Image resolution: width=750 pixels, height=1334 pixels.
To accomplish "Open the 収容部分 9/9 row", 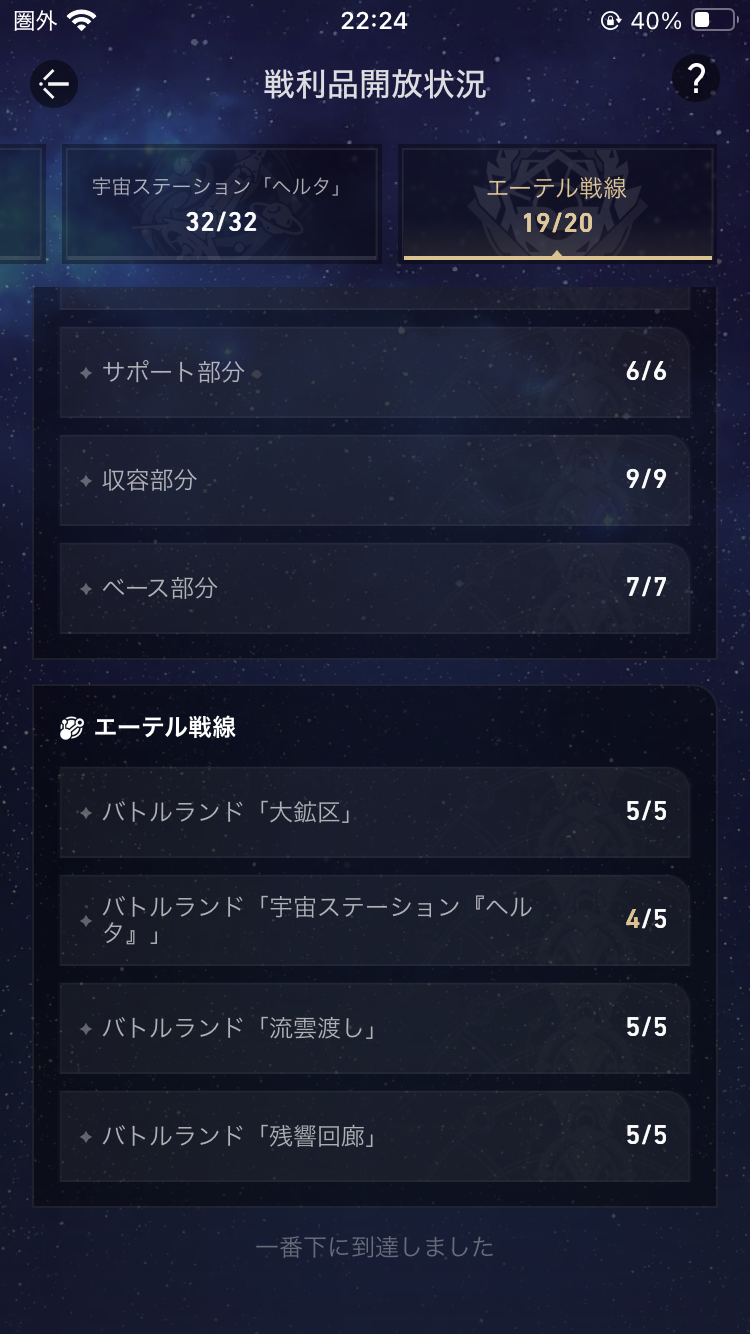I will tap(374, 480).
